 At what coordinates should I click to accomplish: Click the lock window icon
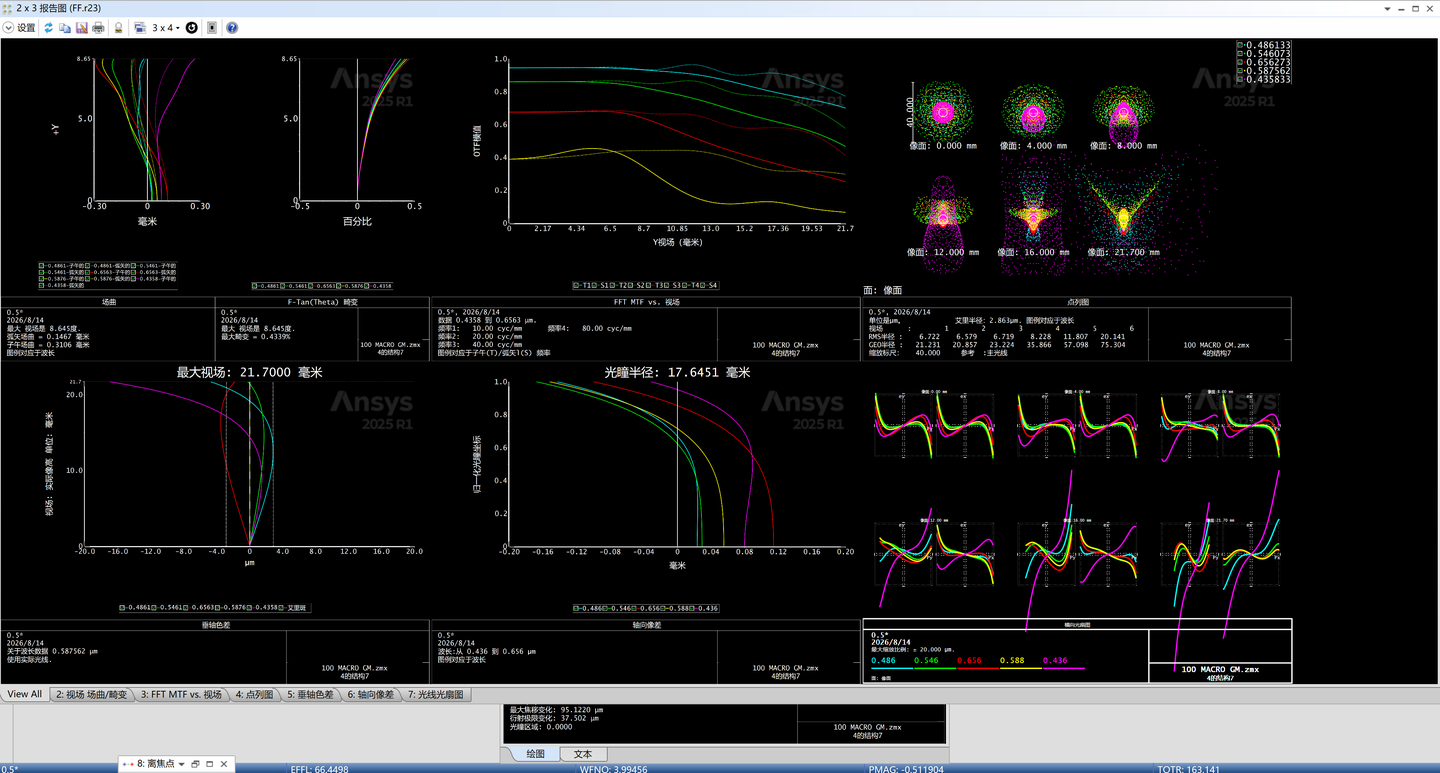coord(118,28)
